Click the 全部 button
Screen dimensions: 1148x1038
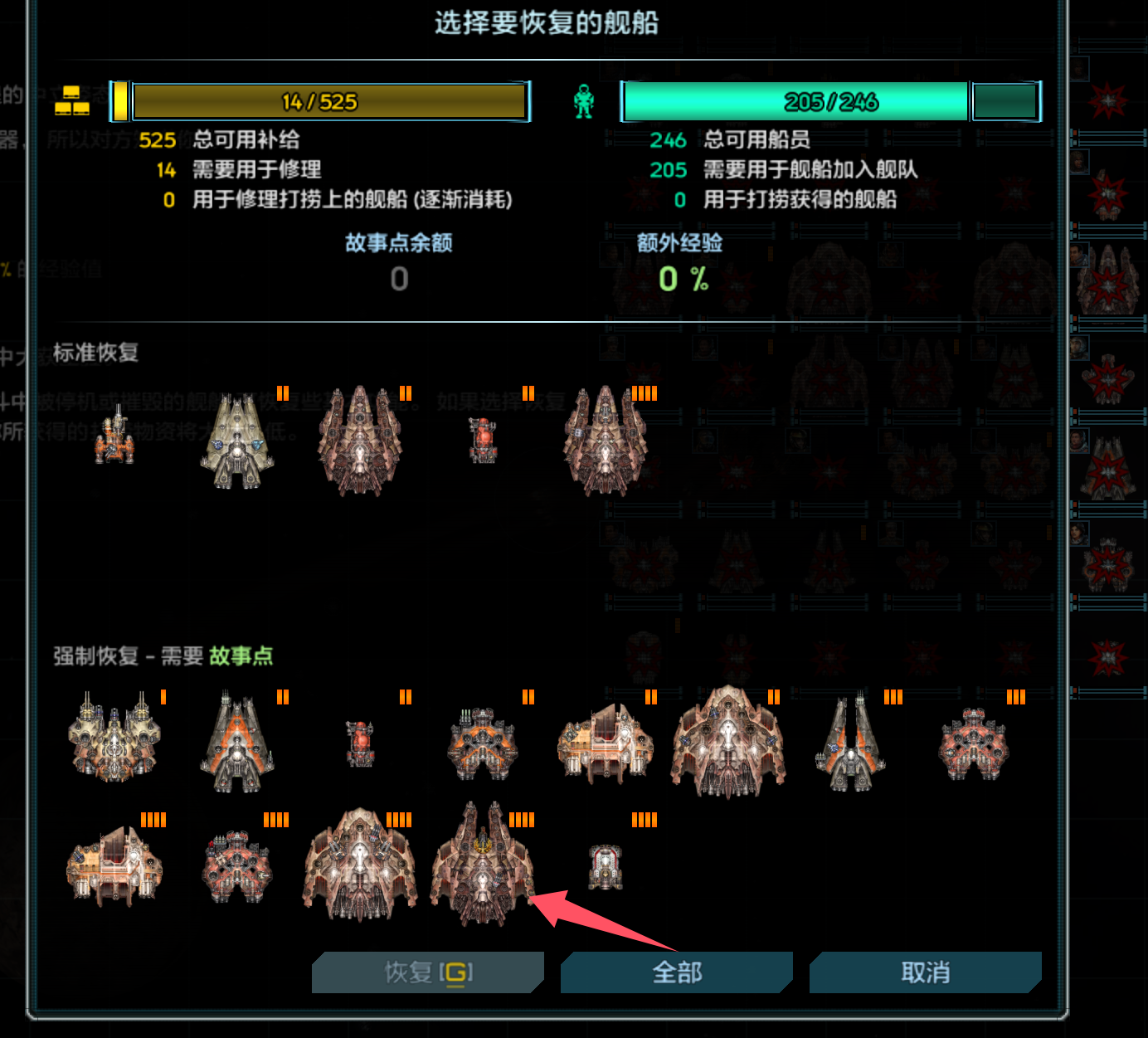pos(677,972)
